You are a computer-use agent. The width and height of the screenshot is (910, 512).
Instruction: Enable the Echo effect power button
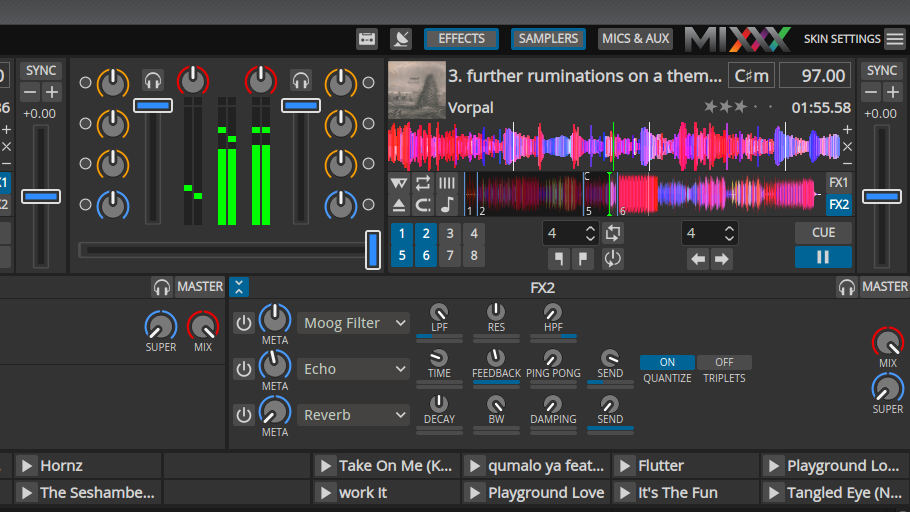click(x=244, y=369)
